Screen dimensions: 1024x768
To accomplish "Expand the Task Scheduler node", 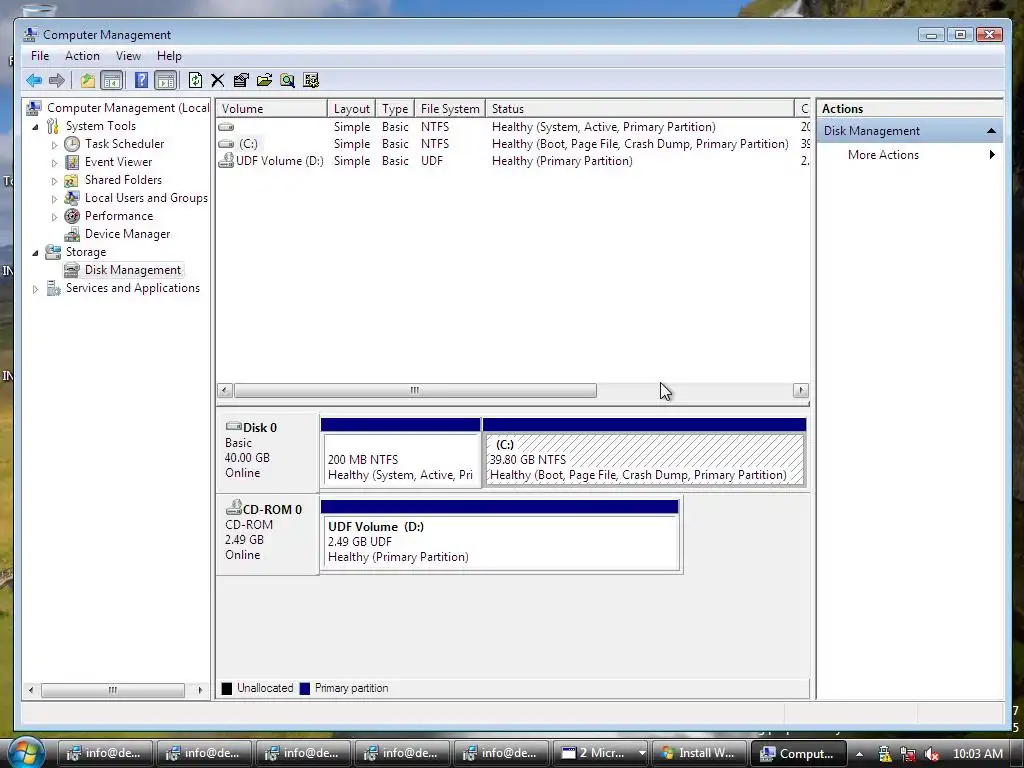I will click(54, 145).
